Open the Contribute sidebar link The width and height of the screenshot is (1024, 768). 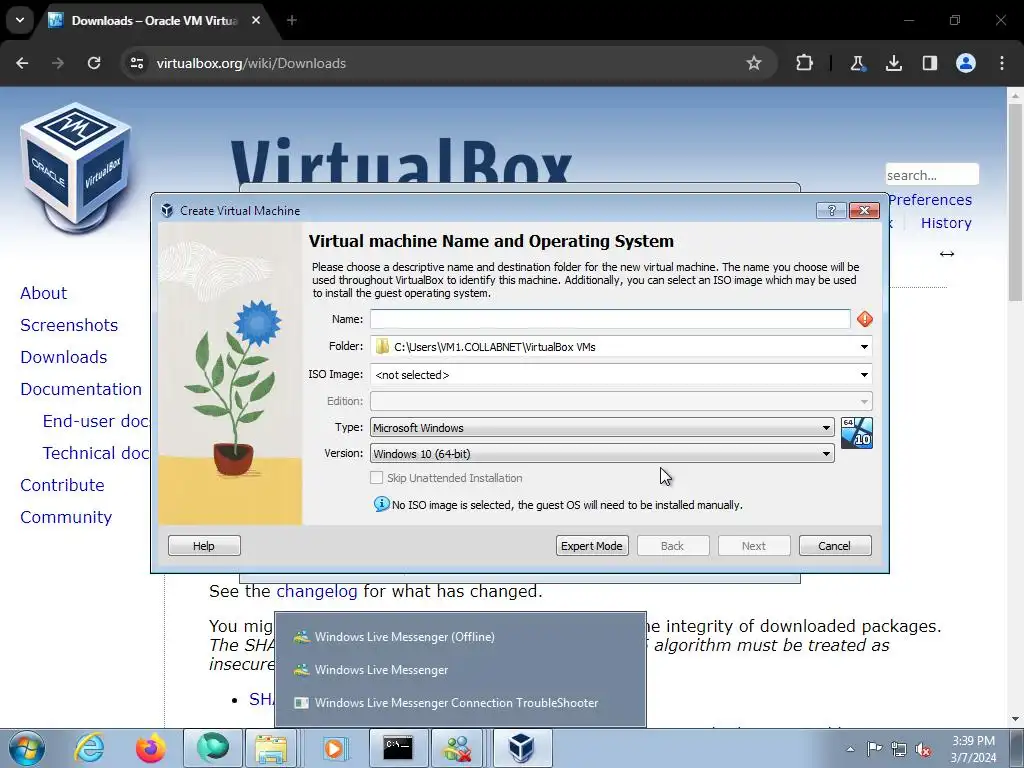(x=62, y=485)
